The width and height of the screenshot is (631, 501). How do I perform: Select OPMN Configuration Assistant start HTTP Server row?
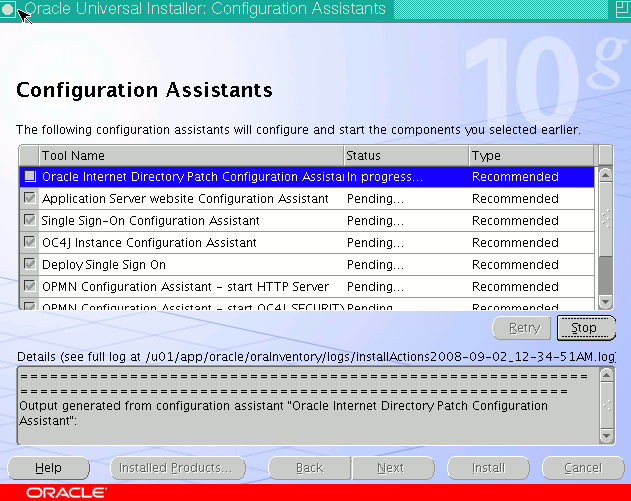[307, 287]
